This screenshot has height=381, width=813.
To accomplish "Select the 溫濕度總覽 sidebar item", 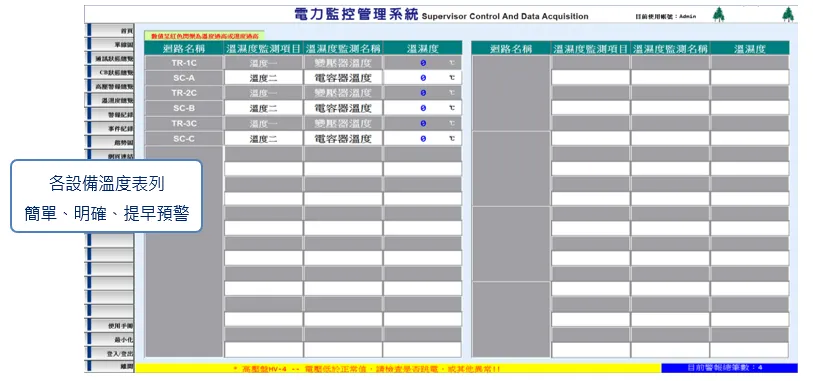I will tap(110, 101).
